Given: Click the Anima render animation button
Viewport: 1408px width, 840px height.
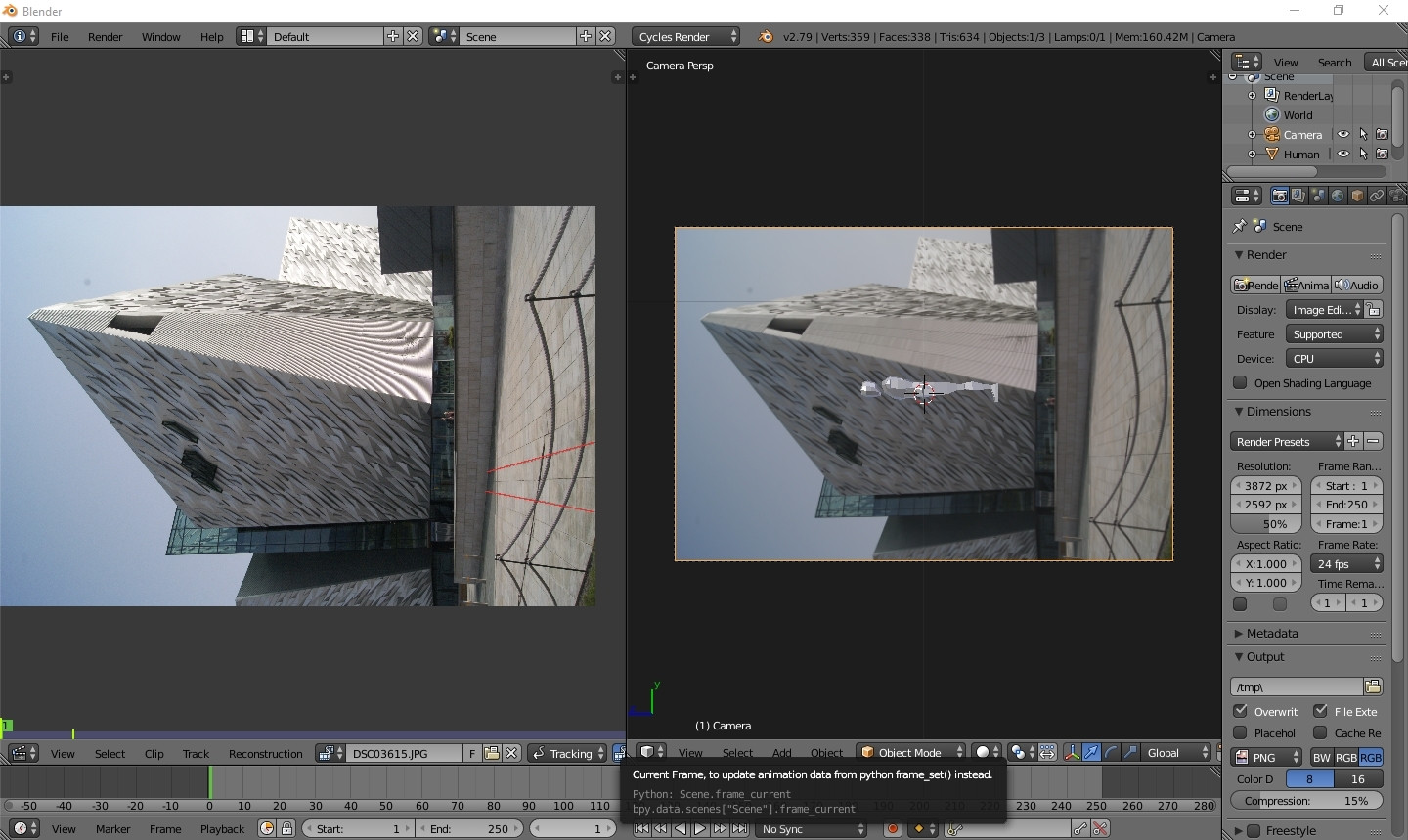Looking at the screenshot, I should 1307,285.
